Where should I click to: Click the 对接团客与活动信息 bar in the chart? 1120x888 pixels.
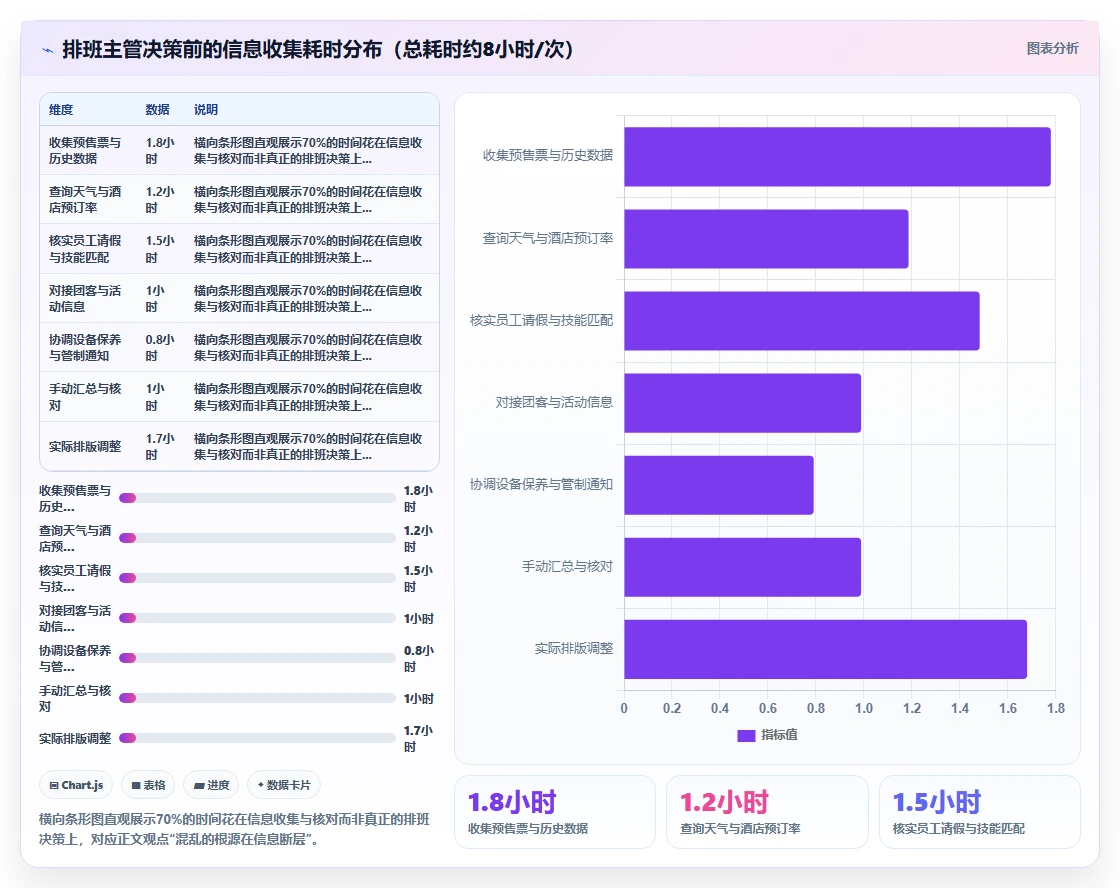(x=742, y=403)
